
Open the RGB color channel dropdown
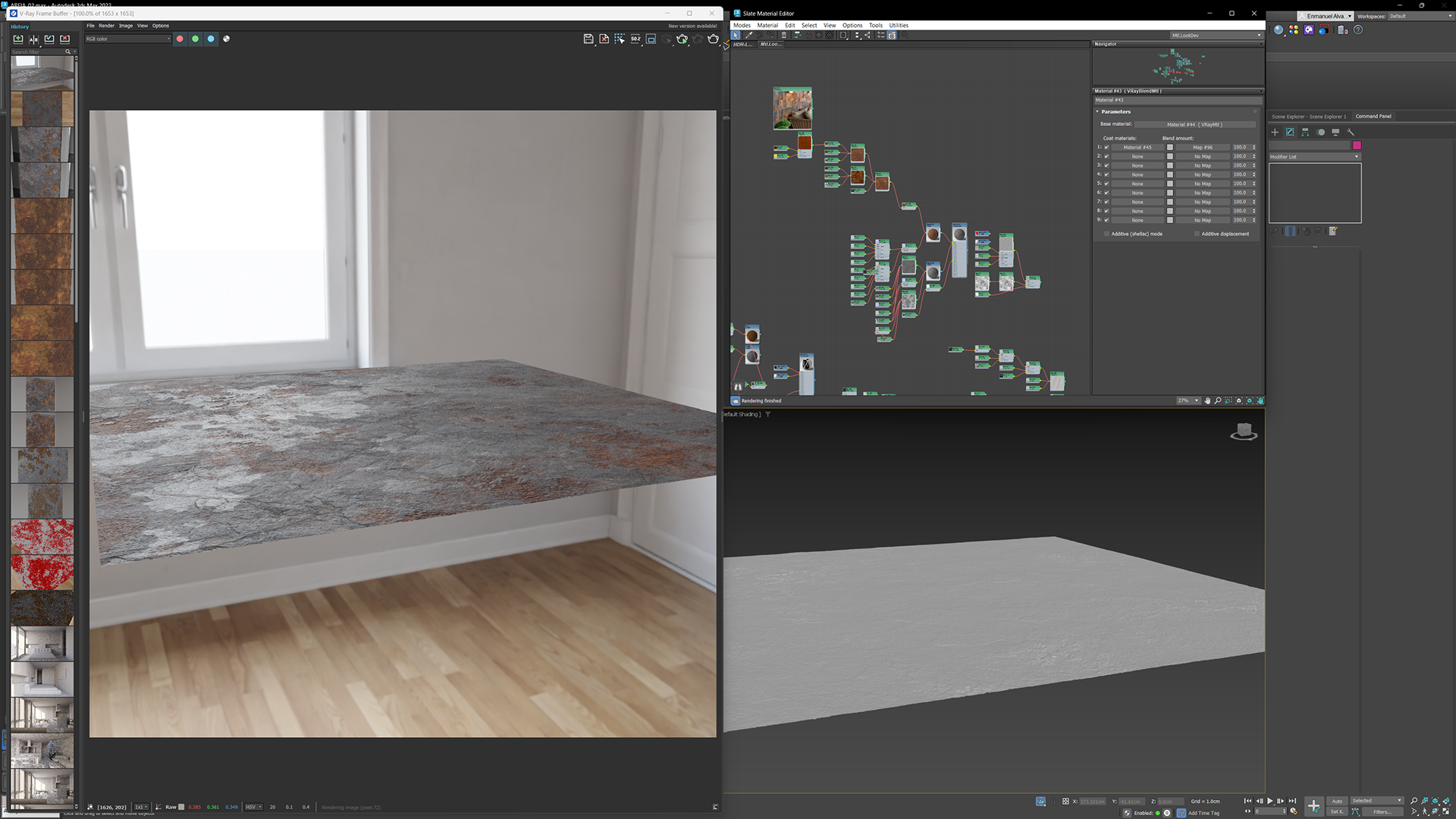click(x=127, y=39)
